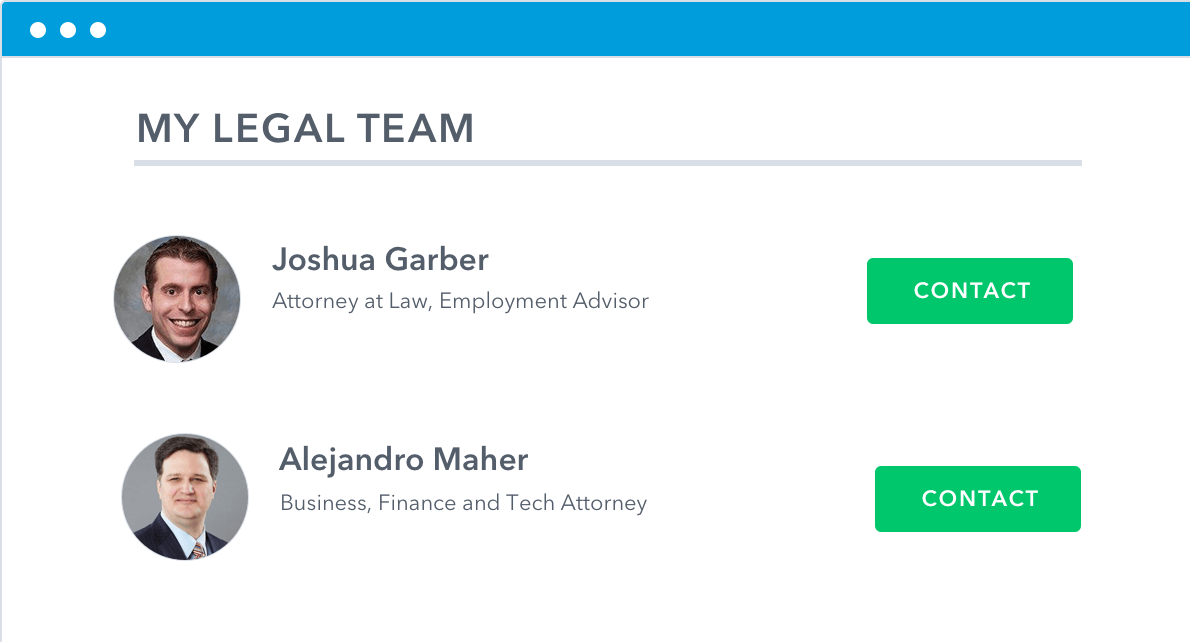This screenshot has height=642, width=1190.
Task: Click the leftmost white dot in title bar
Action: 38,30
